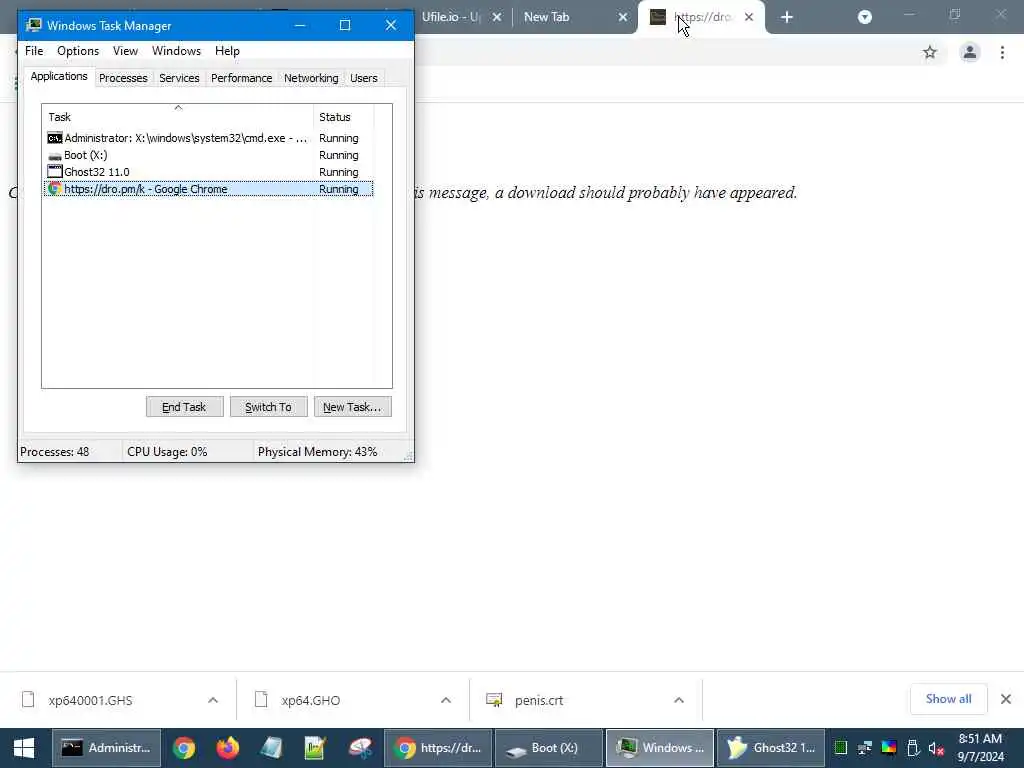Image resolution: width=1024 pixels, height=768 pixels.
Task: Open Windows Task Manager taskbar button
Action: pos(660,748)
